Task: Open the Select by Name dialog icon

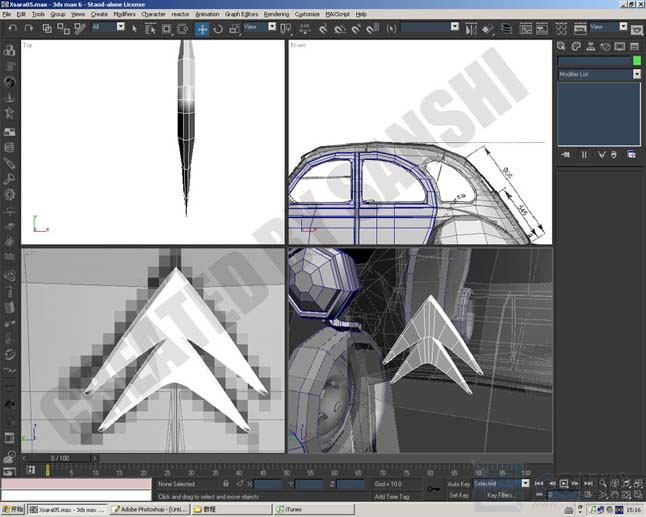Action: coord(150,28)
